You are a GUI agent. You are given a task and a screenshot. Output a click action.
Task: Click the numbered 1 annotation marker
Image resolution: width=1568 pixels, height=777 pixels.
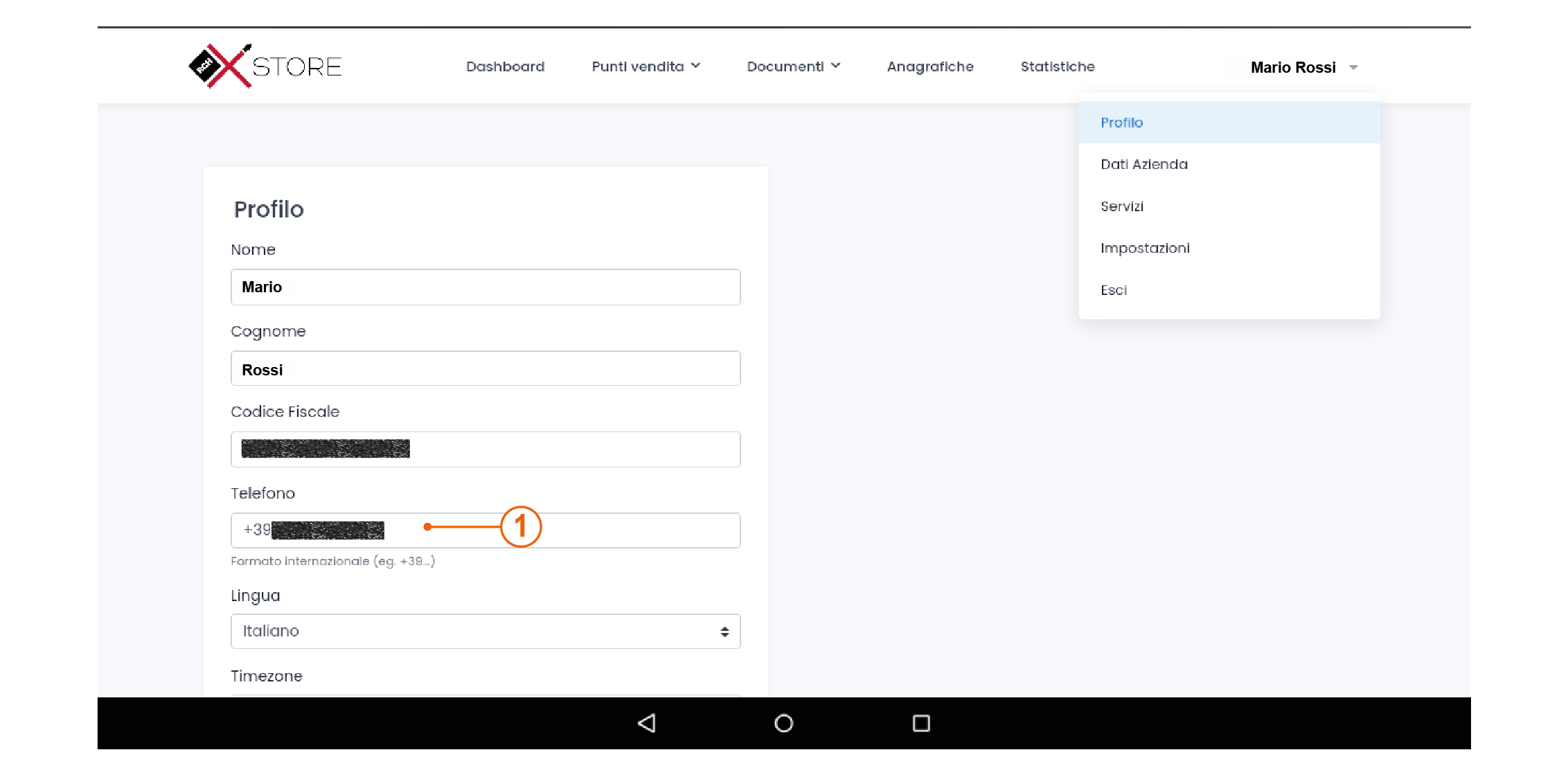tap(520, 527)
